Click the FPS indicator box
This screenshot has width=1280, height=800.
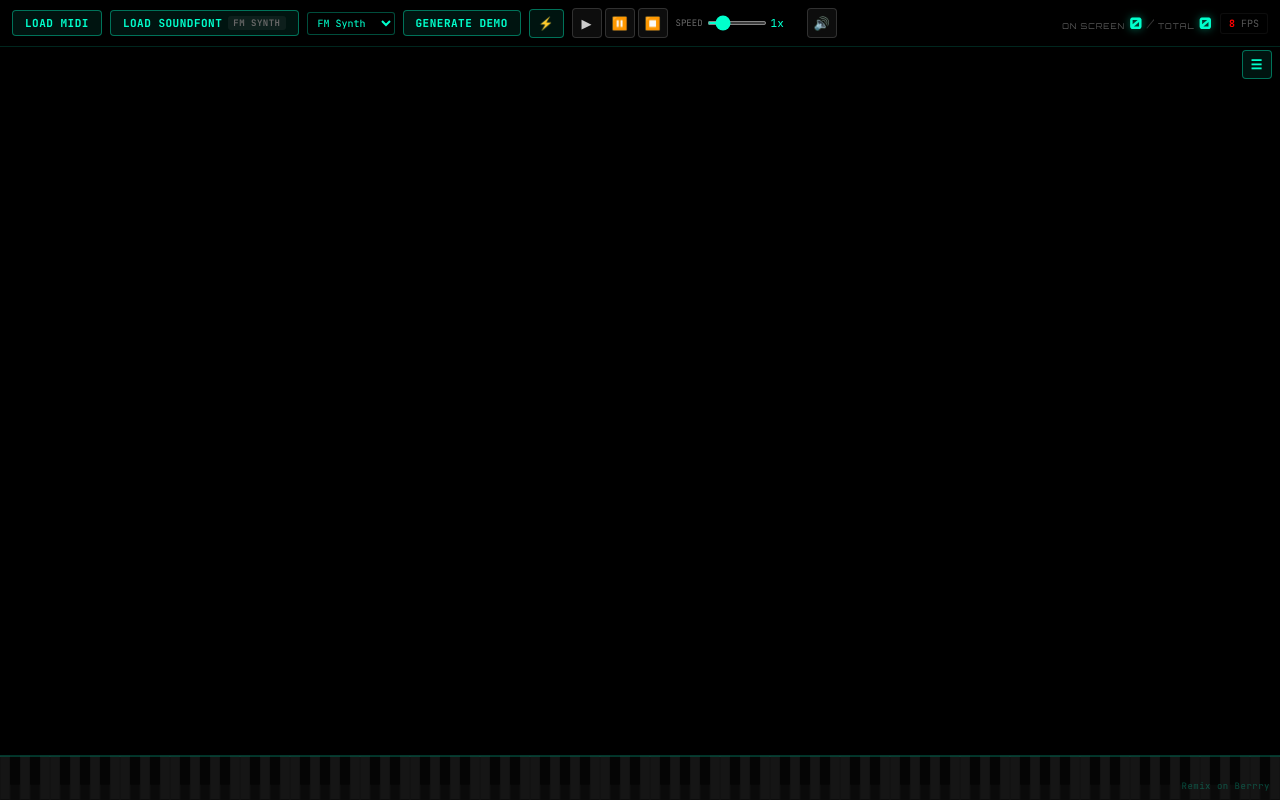[1243, 23]
